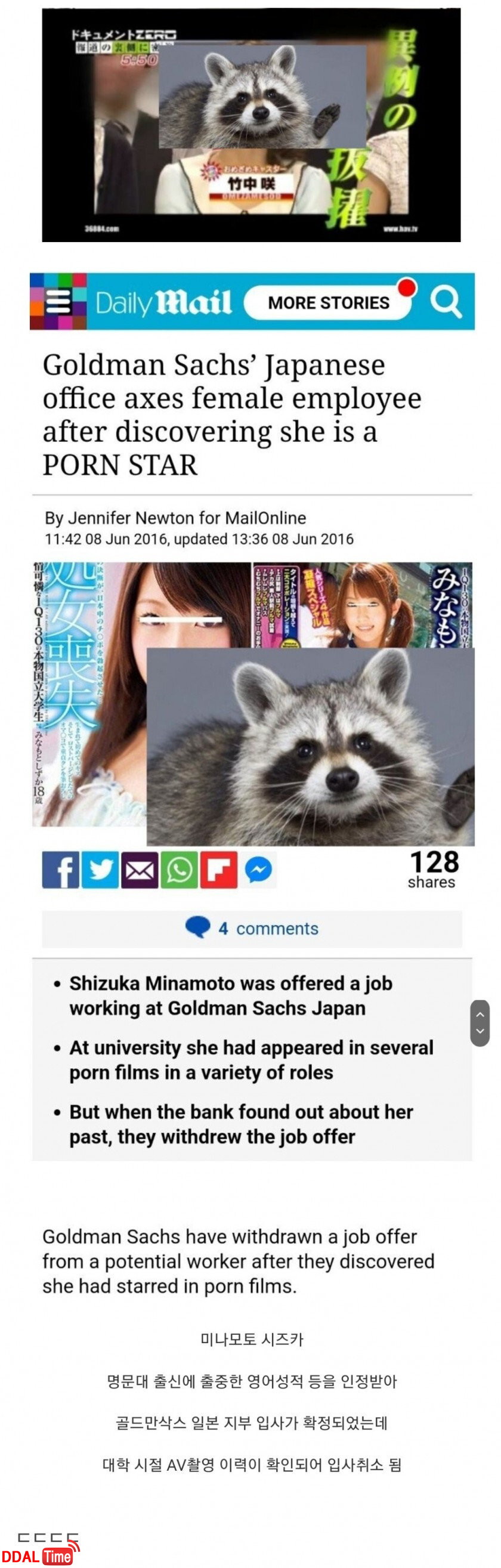The image size is (501, 1568).
Task: Share article on WhatsApp
Action: 179,870
